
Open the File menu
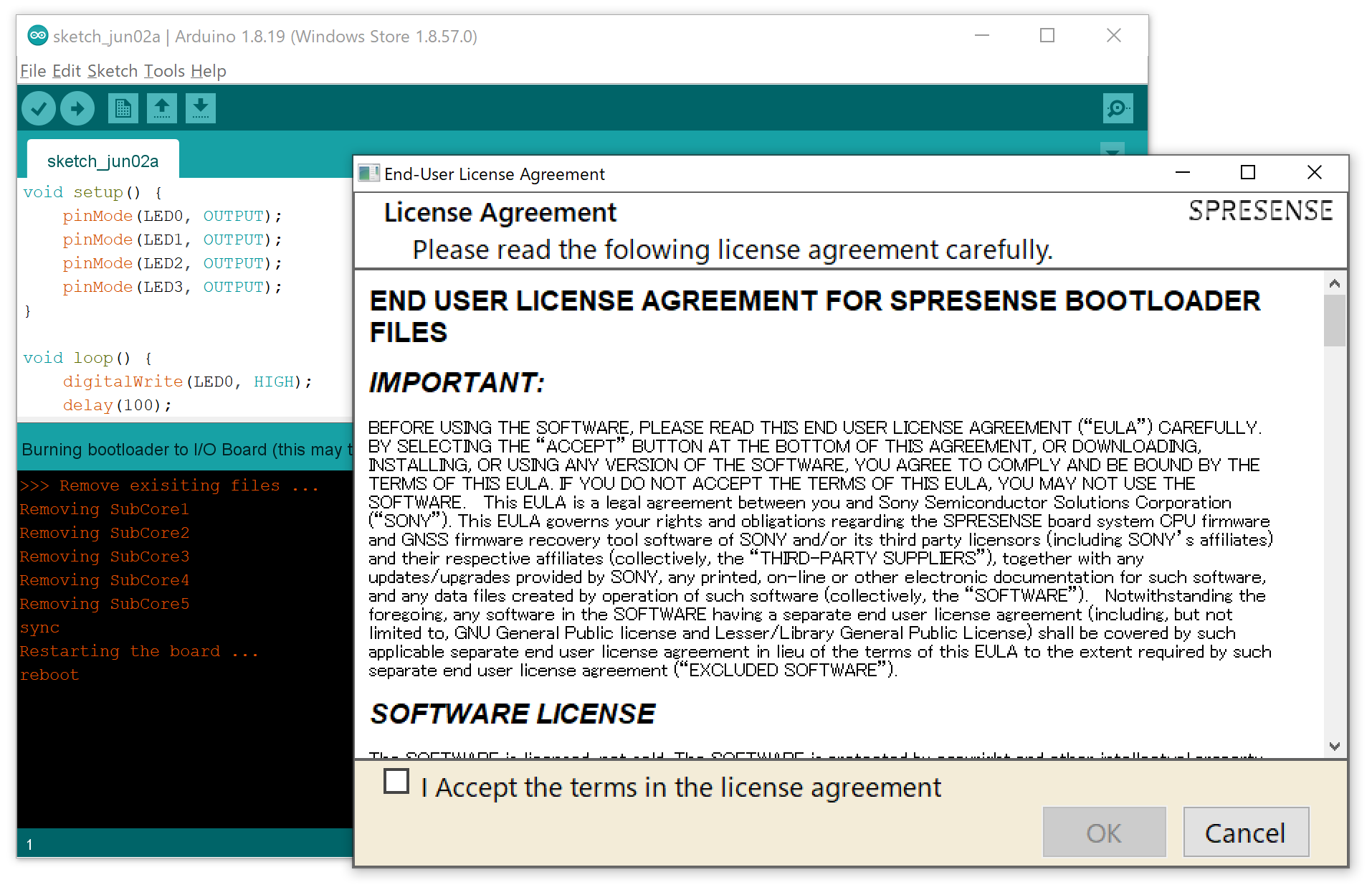coord(32,70)
